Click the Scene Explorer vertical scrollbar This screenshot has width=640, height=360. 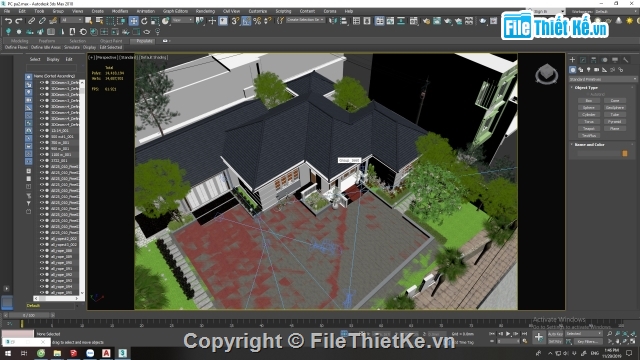[82, 187]
